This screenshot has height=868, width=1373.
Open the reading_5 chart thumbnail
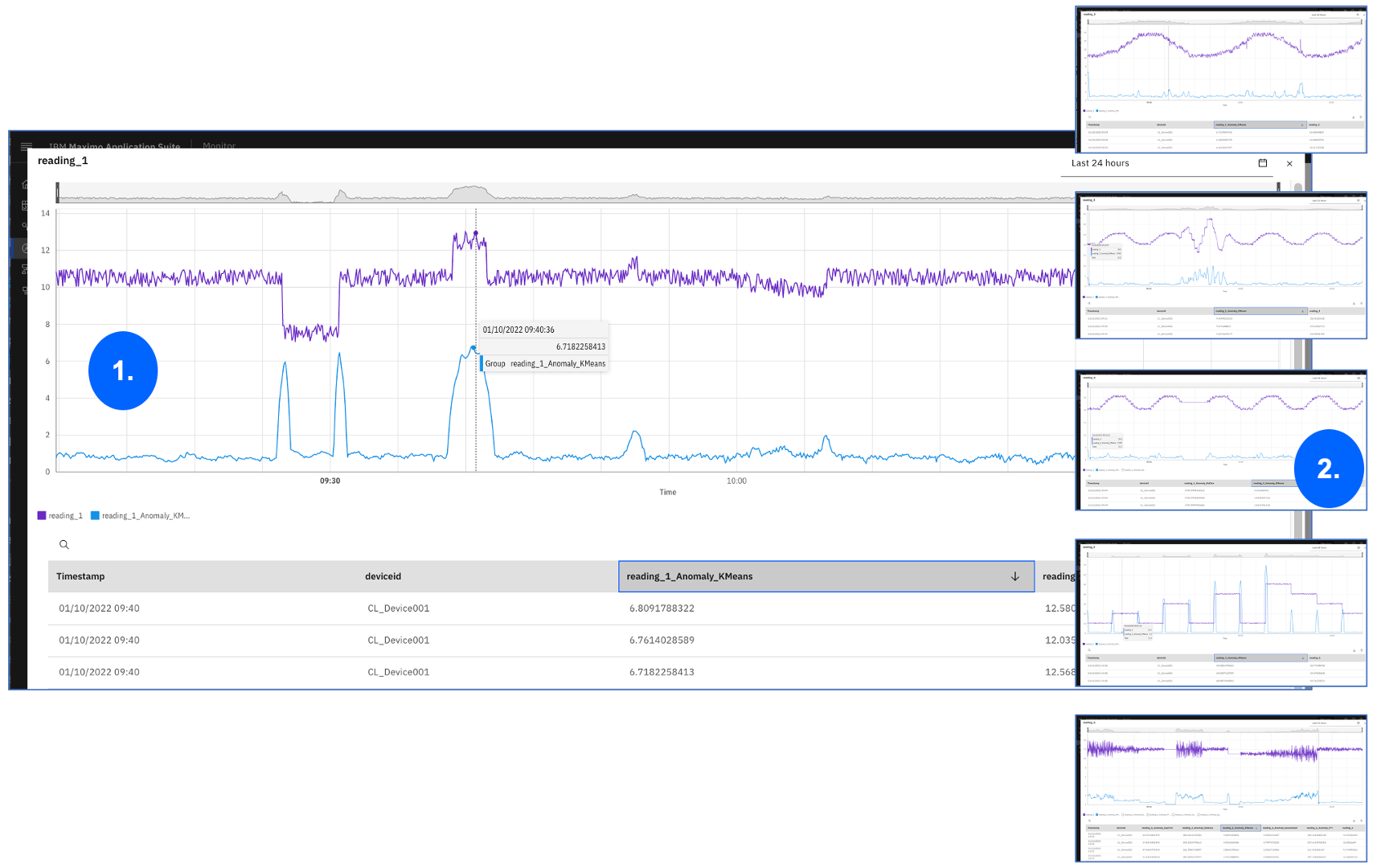[1220, 613]
